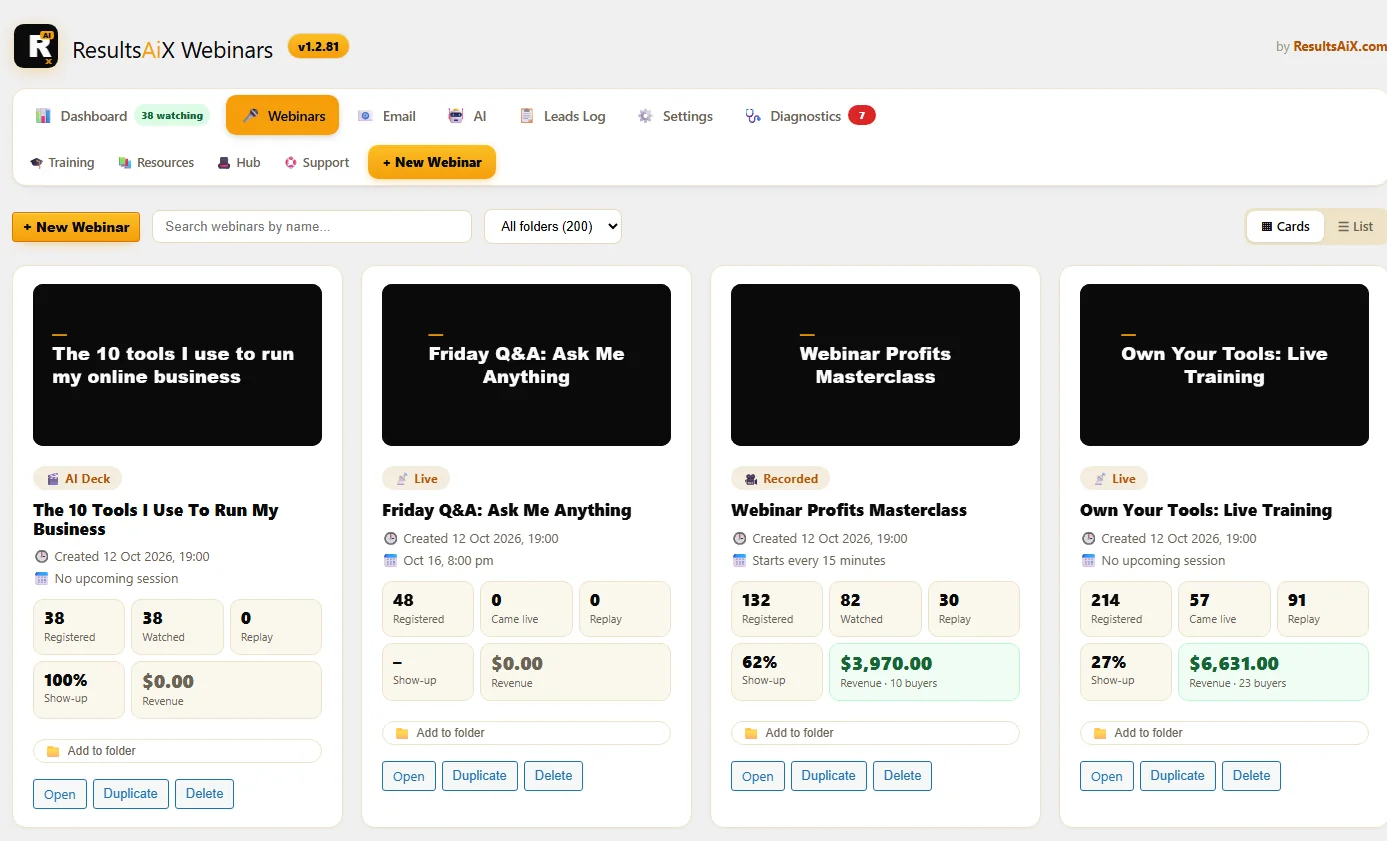
Task: Expand the All folders (200) dropdown
Action: point(553,226)
